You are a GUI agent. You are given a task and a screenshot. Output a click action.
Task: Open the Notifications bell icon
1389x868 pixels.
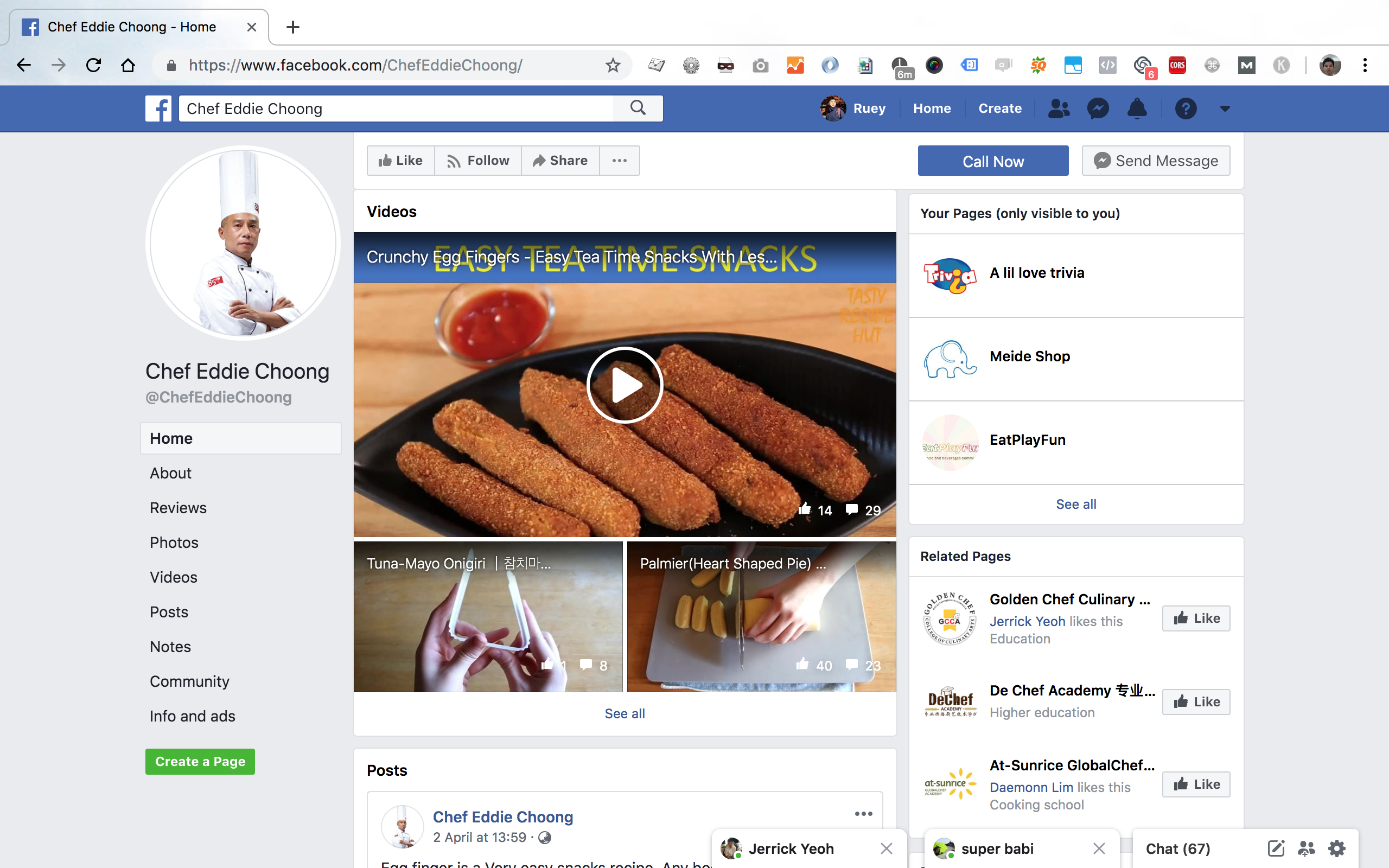[1137, 108]
